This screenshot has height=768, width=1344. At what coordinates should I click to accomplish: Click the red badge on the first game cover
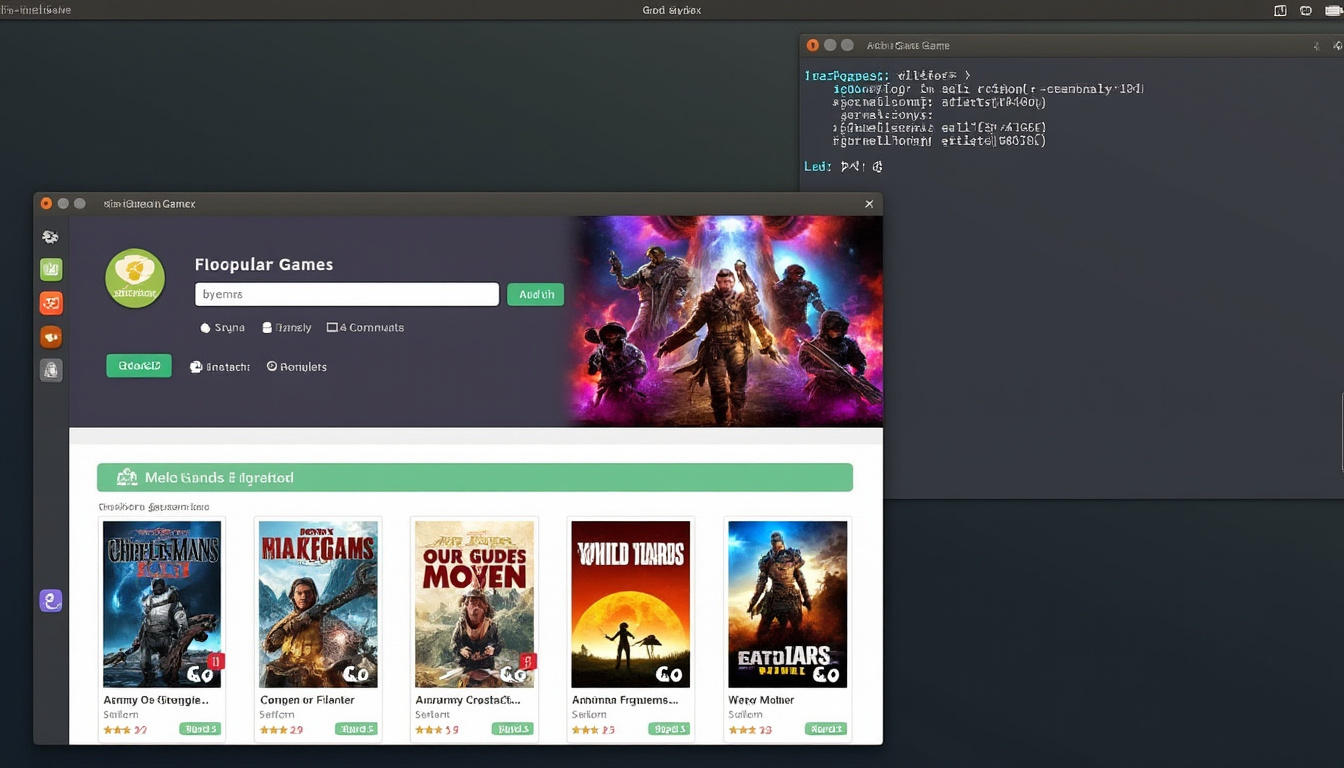(x=216, y=661)
